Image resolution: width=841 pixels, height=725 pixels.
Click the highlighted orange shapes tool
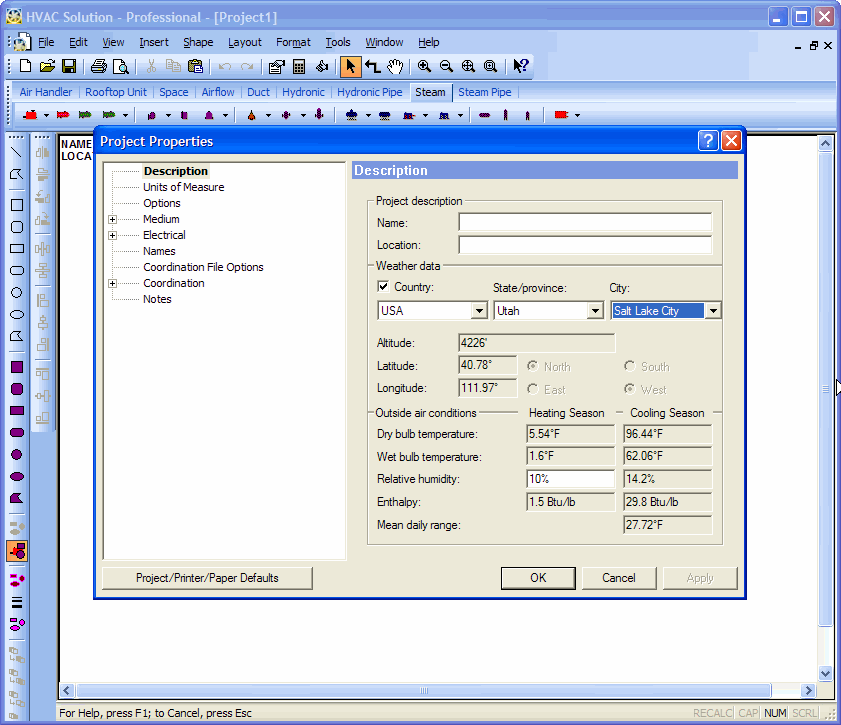tap(17, 551)
